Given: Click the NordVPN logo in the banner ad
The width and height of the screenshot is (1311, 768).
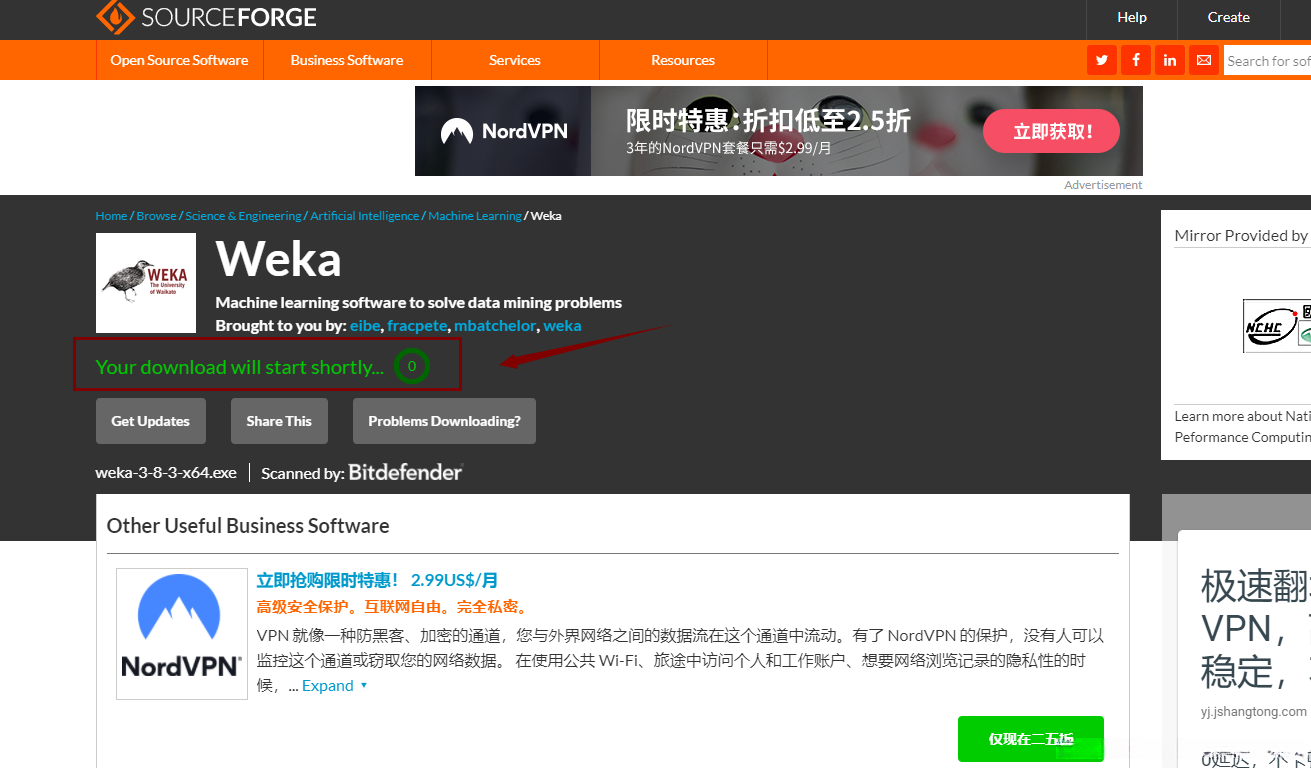Looking at the screenshot, I should pos(505,130).
